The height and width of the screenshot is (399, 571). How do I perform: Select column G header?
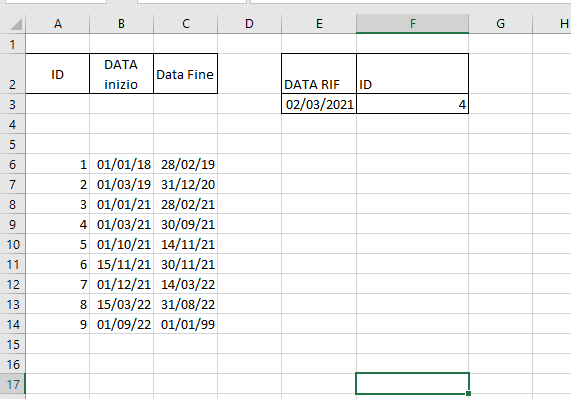click(500, 24)
